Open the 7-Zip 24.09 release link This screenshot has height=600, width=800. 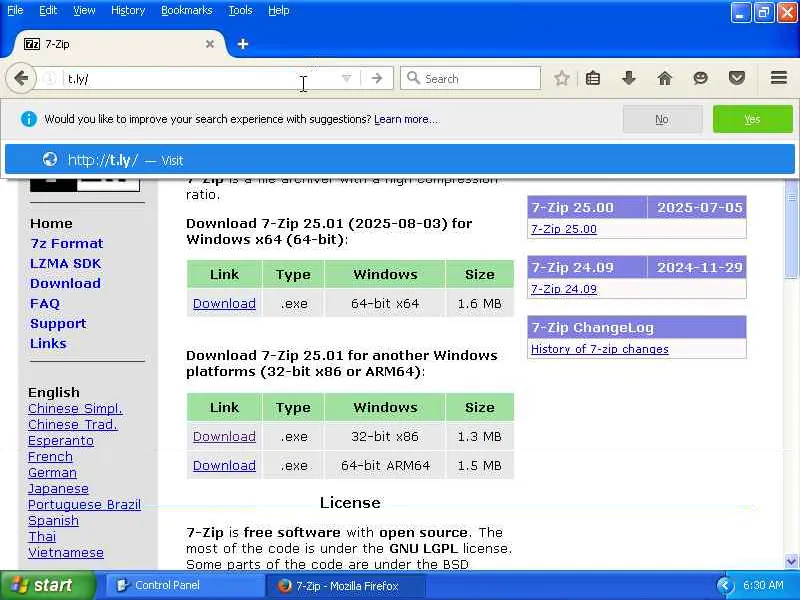click(564, 289)
